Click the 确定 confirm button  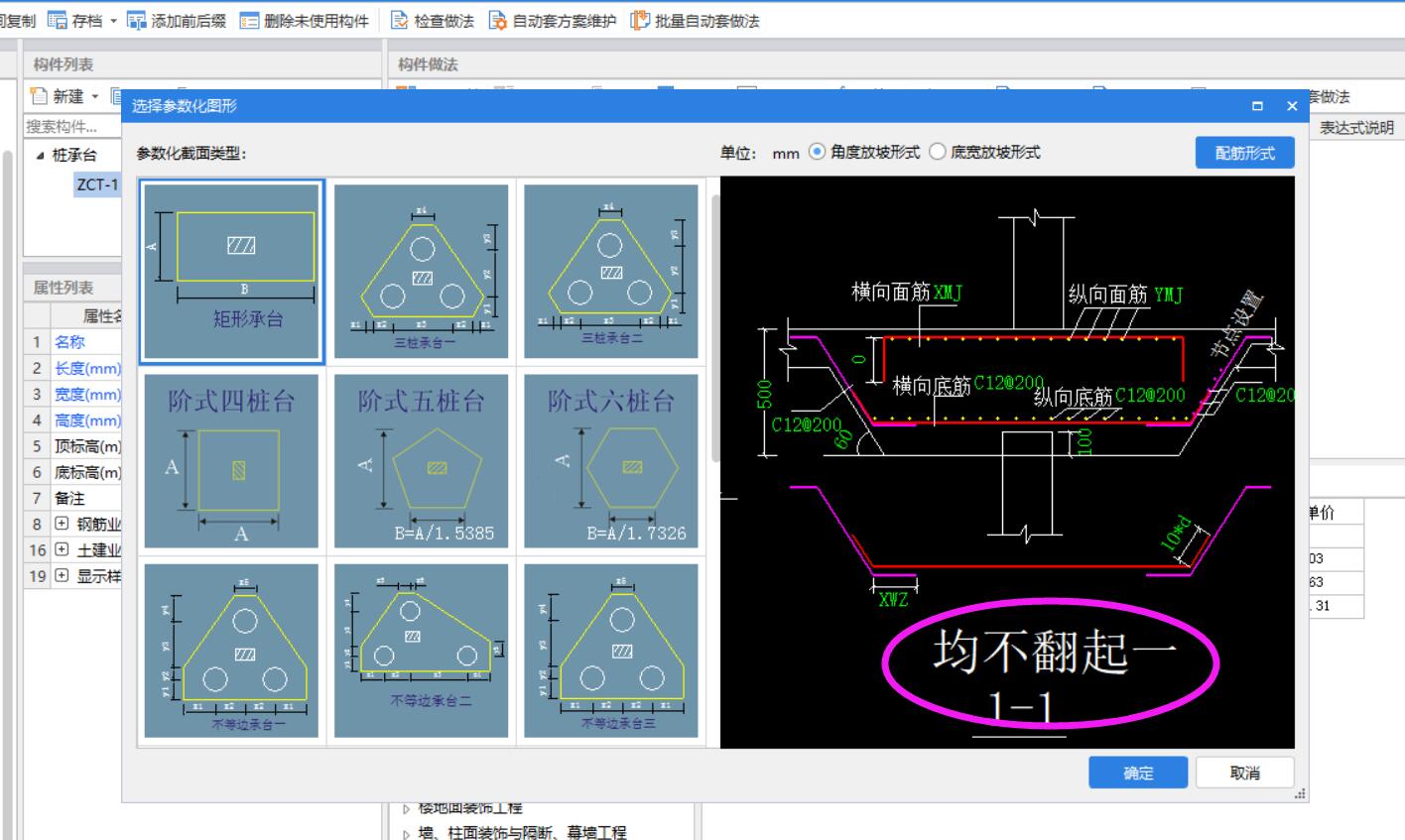[1138, 774]
